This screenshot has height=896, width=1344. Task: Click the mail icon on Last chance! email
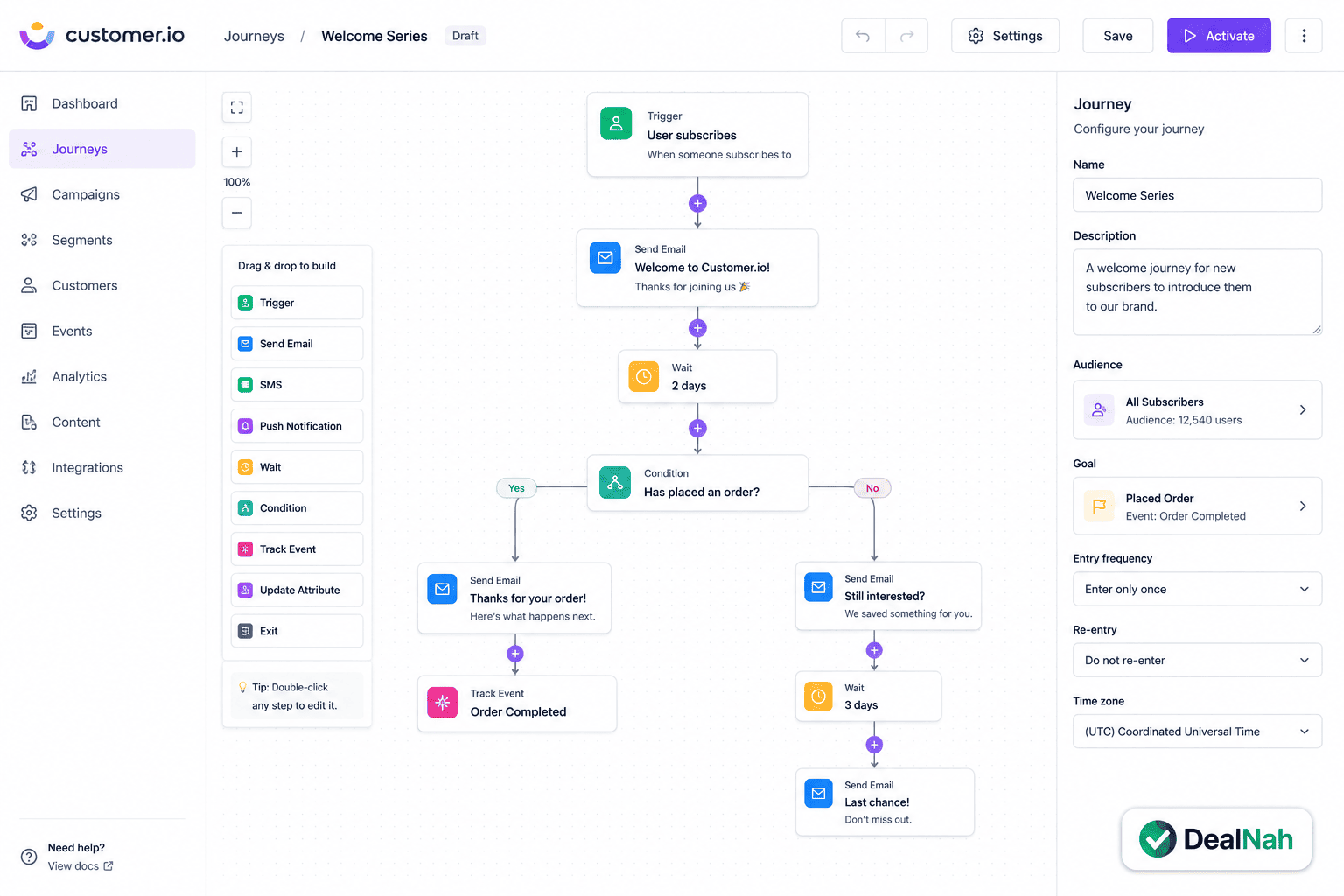coord(818,793)
